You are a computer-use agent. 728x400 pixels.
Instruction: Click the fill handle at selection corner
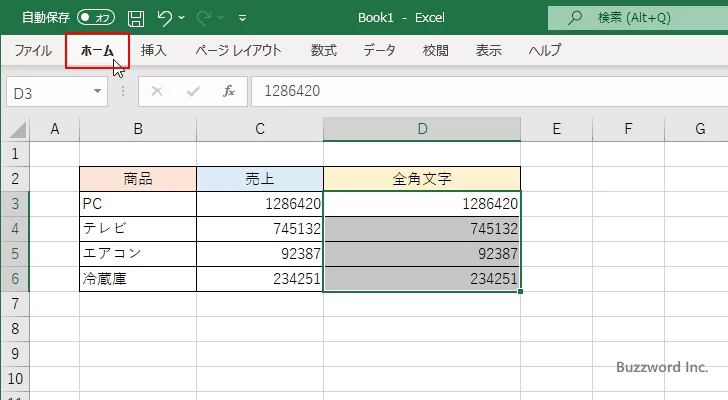(520, 291)
